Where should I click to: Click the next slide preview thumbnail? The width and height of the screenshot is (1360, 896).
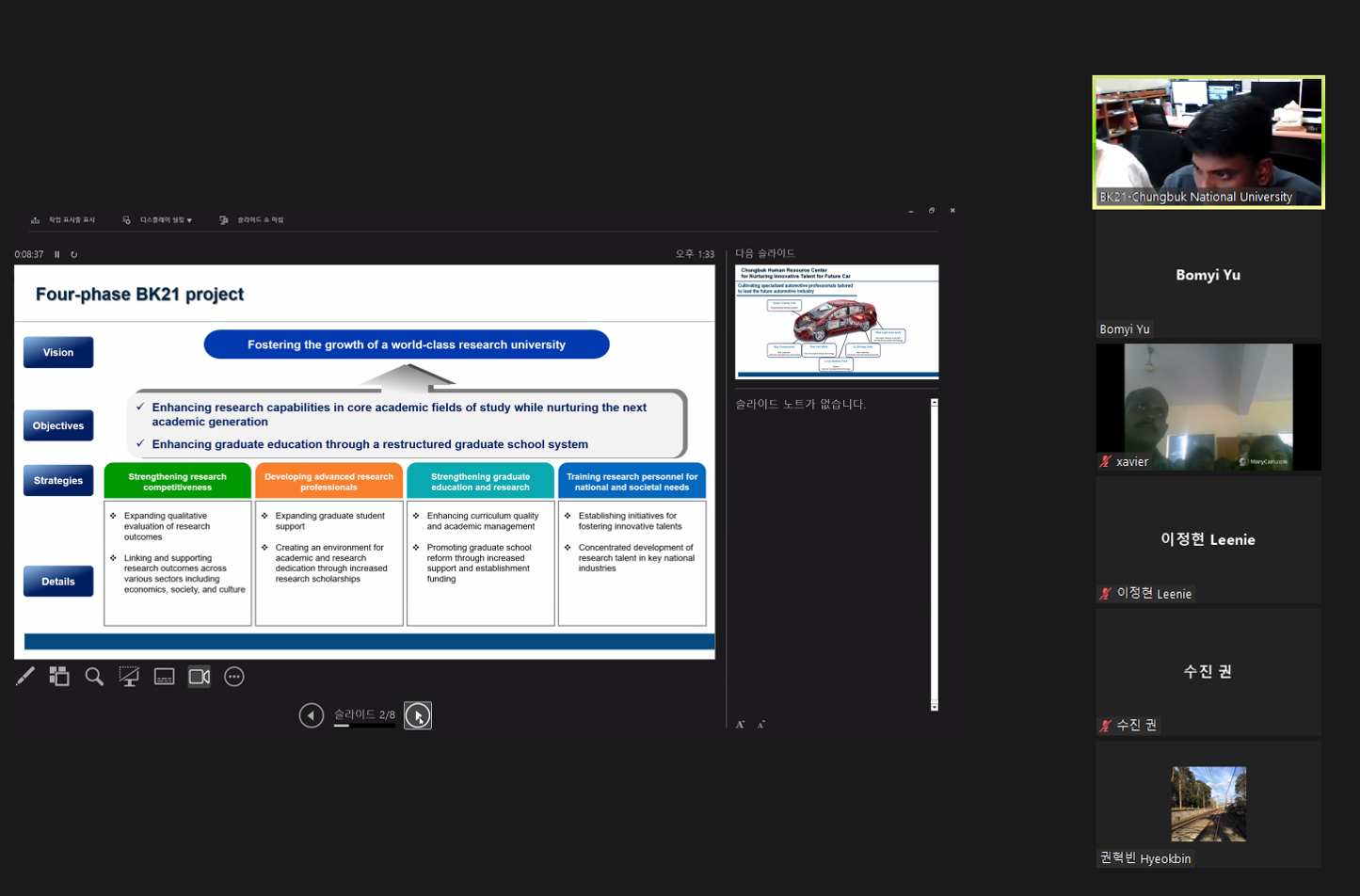click(837, 322)
